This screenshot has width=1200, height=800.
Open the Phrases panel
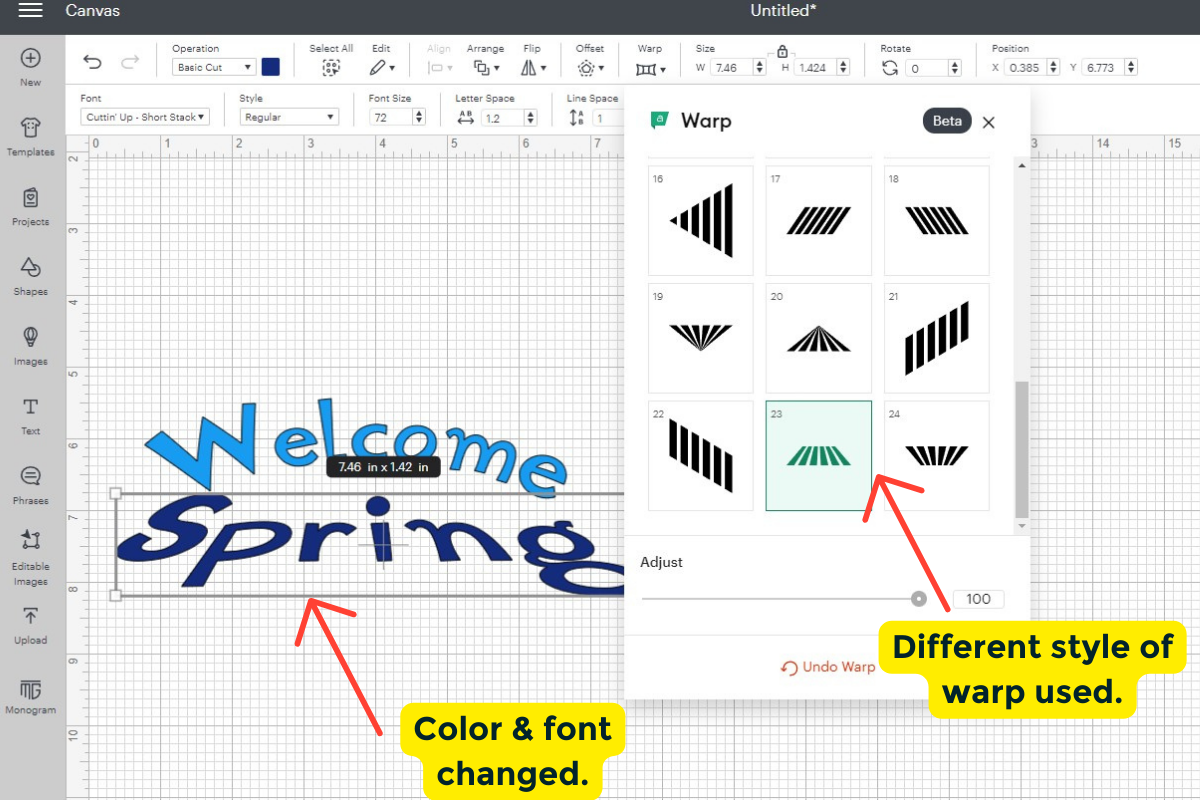(x=30, y=485)
